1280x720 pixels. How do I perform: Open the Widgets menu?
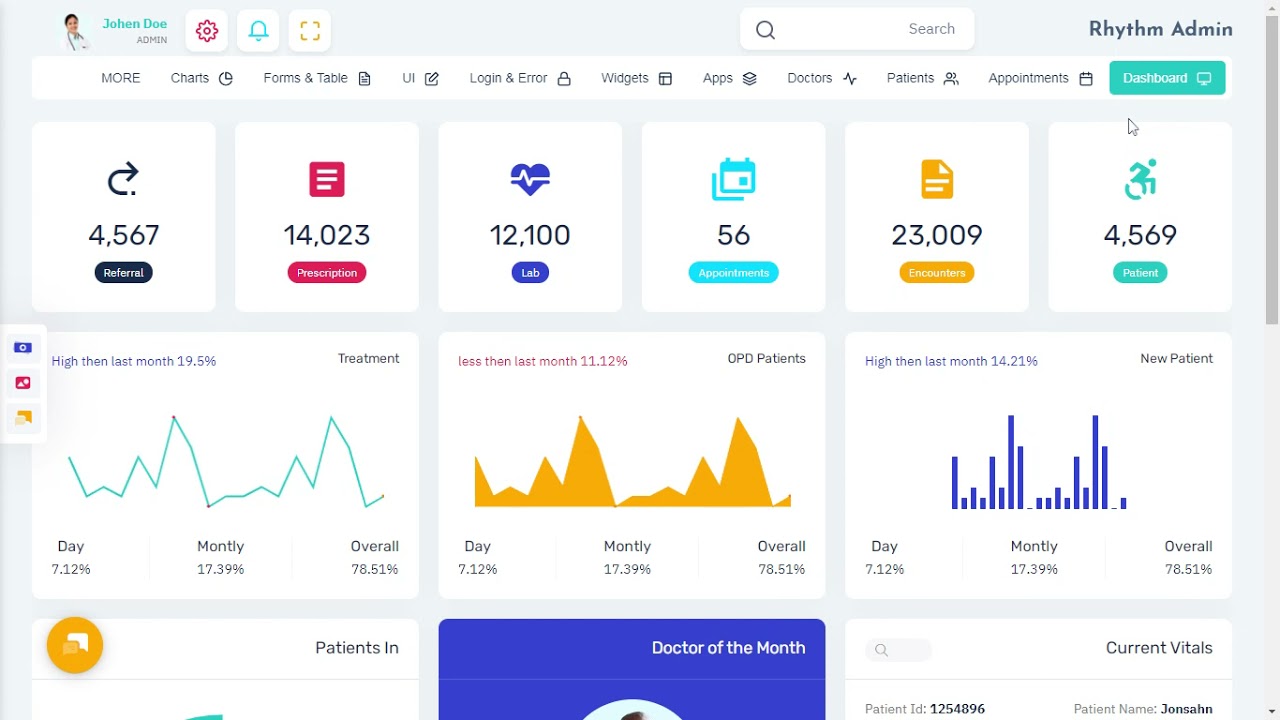pyautogui.click(x=636, y=78)
